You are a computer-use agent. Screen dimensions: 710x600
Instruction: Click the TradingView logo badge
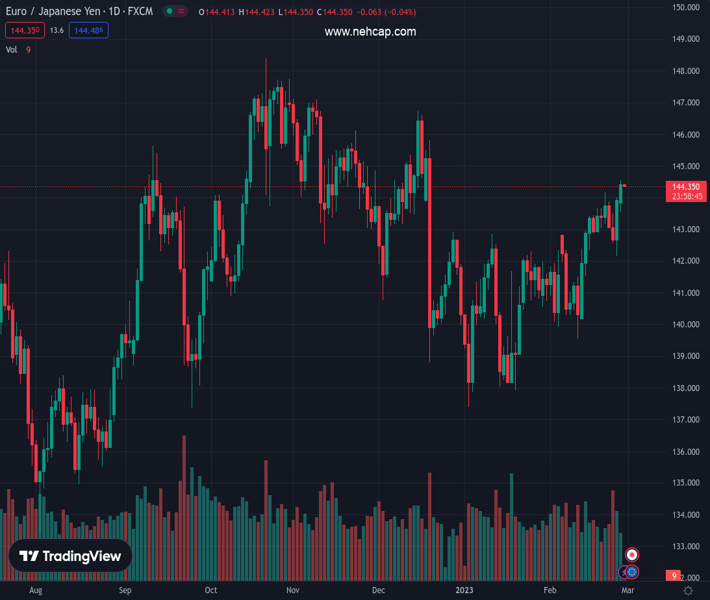pos(70,556)
